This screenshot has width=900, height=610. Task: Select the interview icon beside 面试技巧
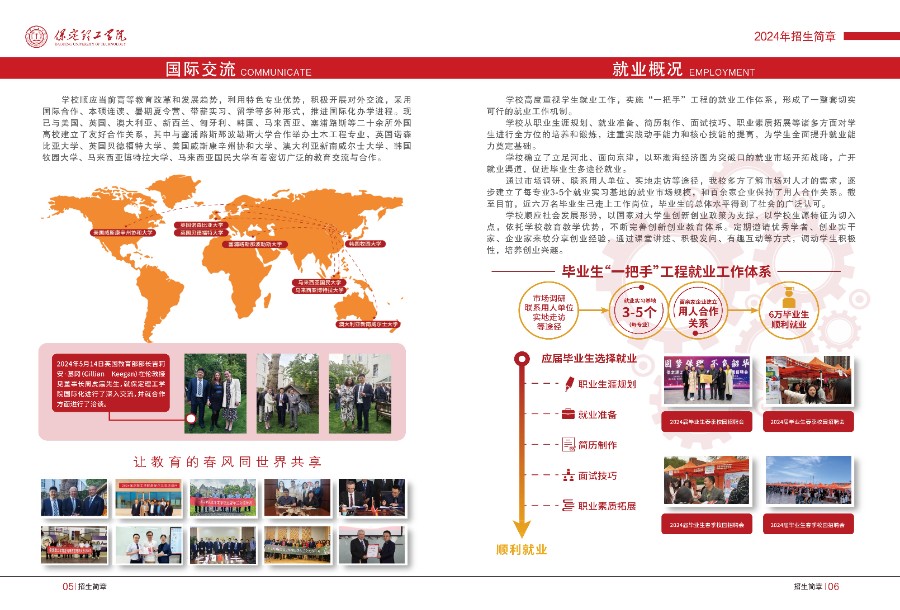pyautogui.click(x=568, y=476)
